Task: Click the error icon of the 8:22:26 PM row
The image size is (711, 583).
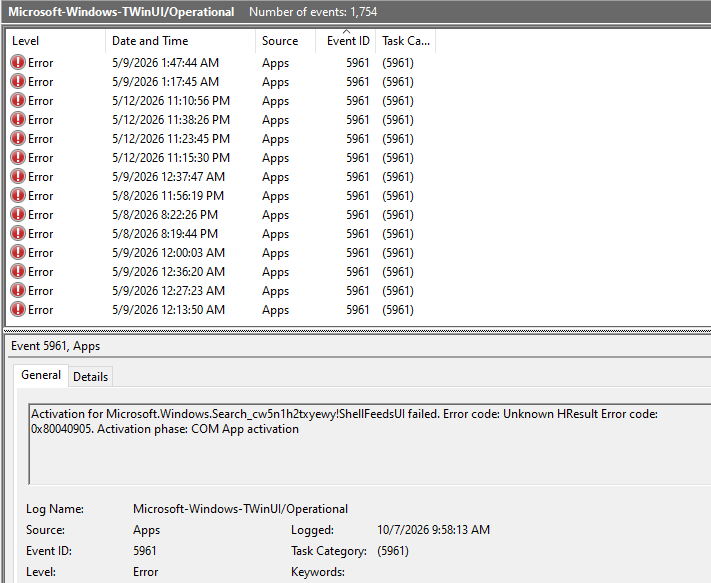Action: tap(18, 214)
